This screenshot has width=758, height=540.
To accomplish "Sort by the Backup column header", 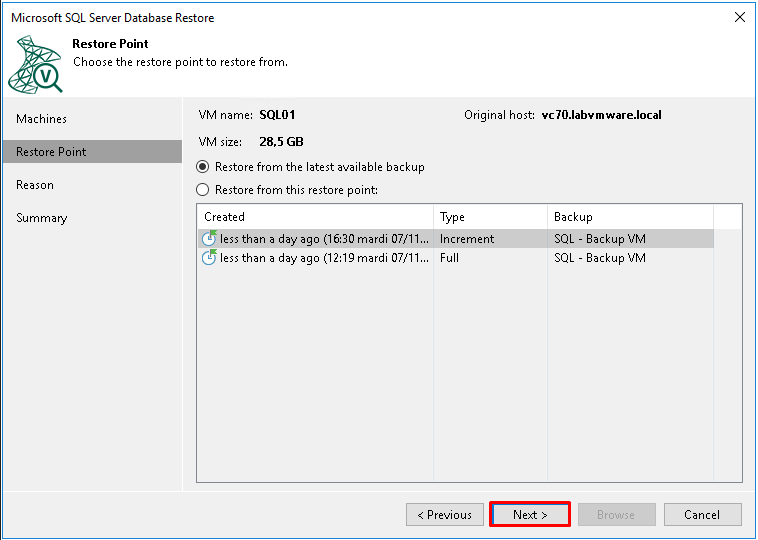I will point(630,217).
